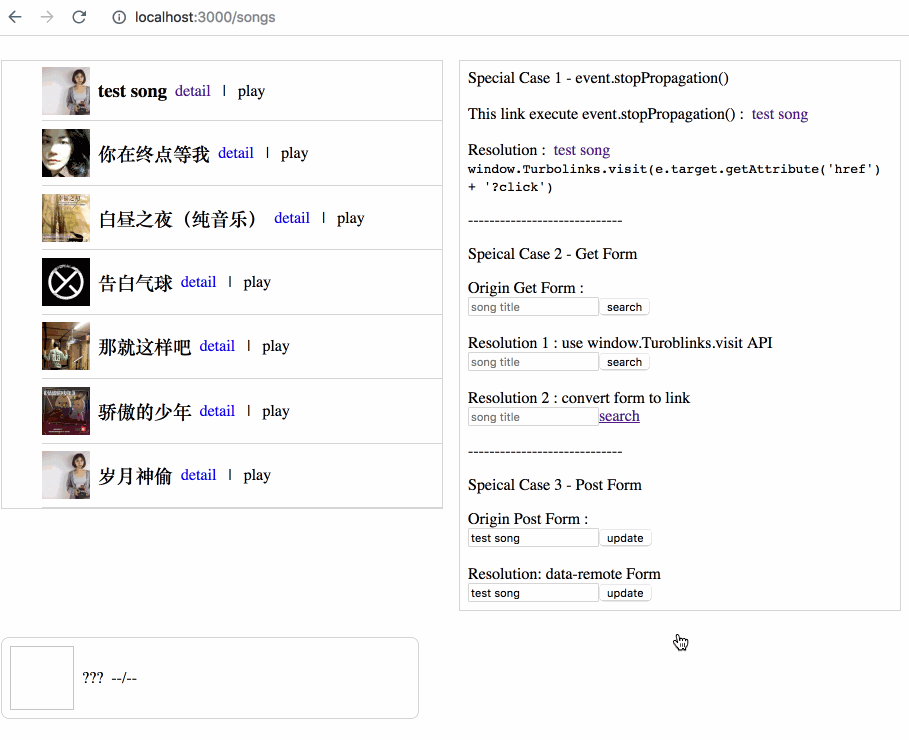Viewport: 909px width, 740px height.
Task: Click the 骄傲的少年 album cover
Action: tap(66, 411)
